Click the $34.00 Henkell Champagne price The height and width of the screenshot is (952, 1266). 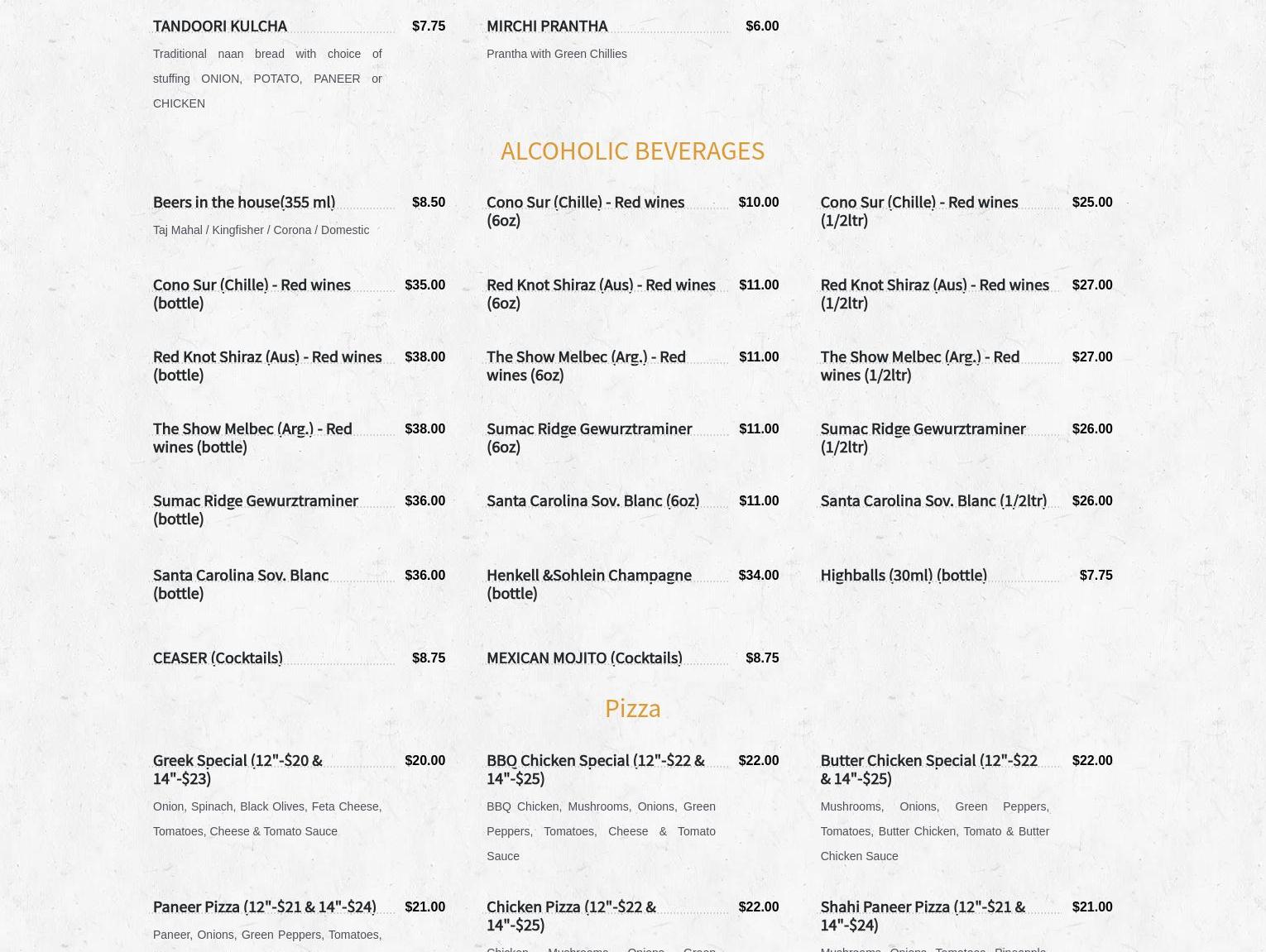tap(759, 575)
